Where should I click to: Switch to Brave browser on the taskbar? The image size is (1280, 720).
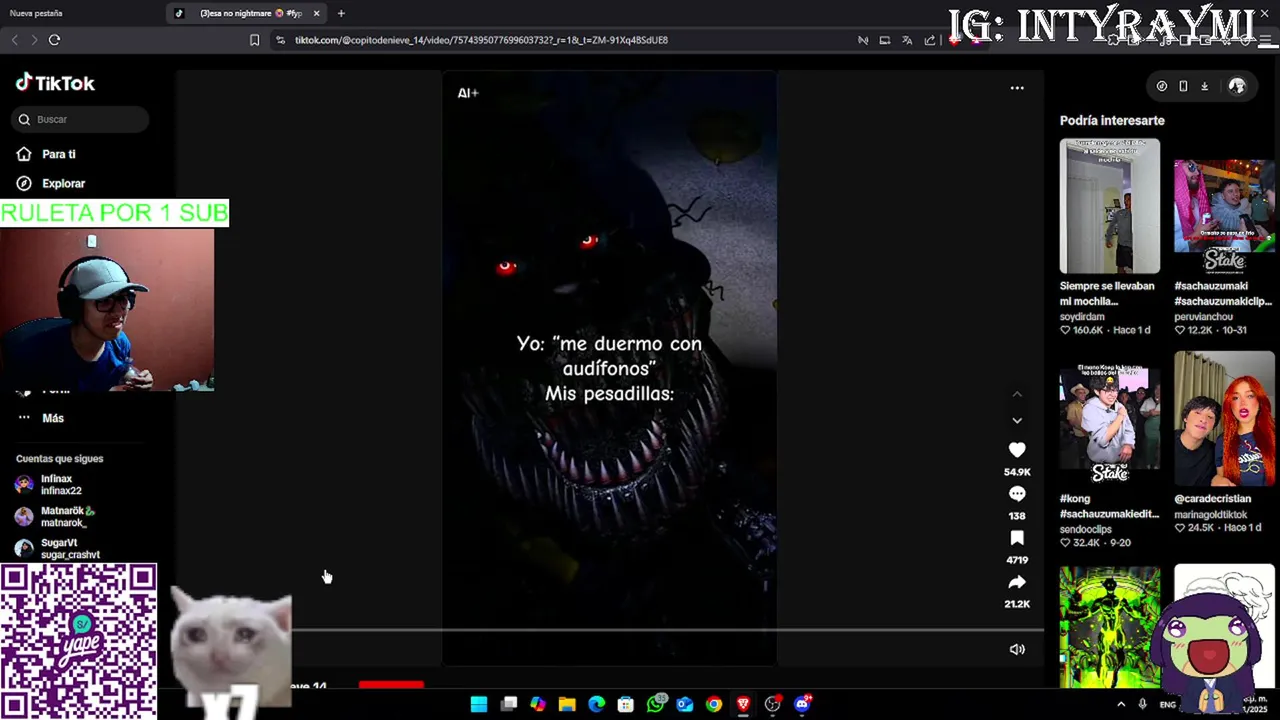743,704
